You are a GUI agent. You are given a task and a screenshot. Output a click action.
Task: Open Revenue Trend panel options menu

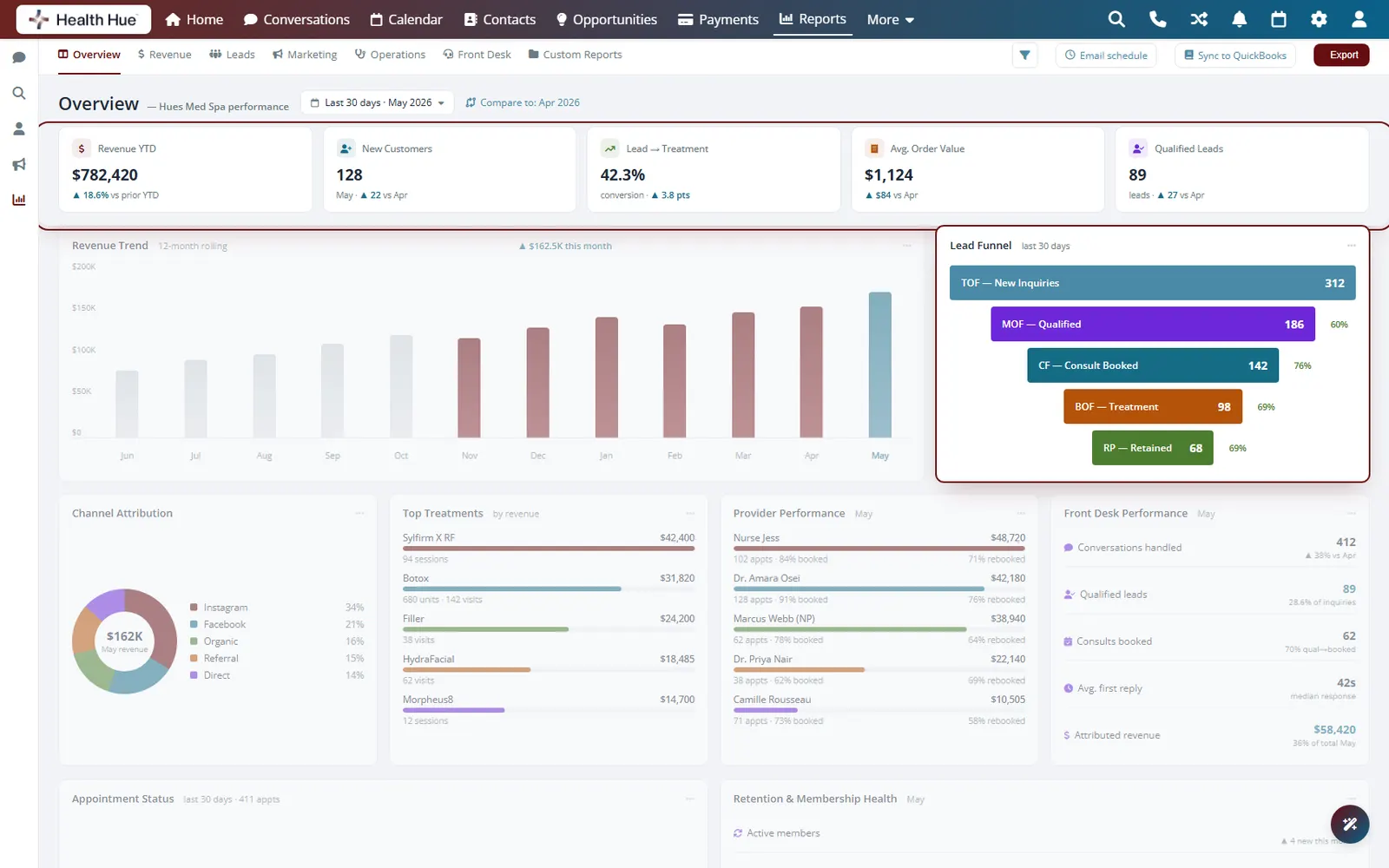click(907, 246)
